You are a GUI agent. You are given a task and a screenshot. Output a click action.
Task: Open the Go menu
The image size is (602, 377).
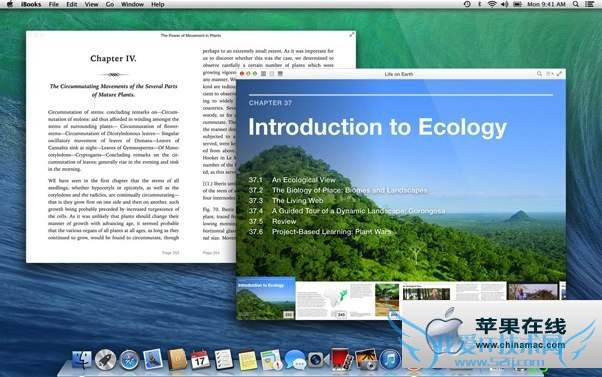[110, 4]
